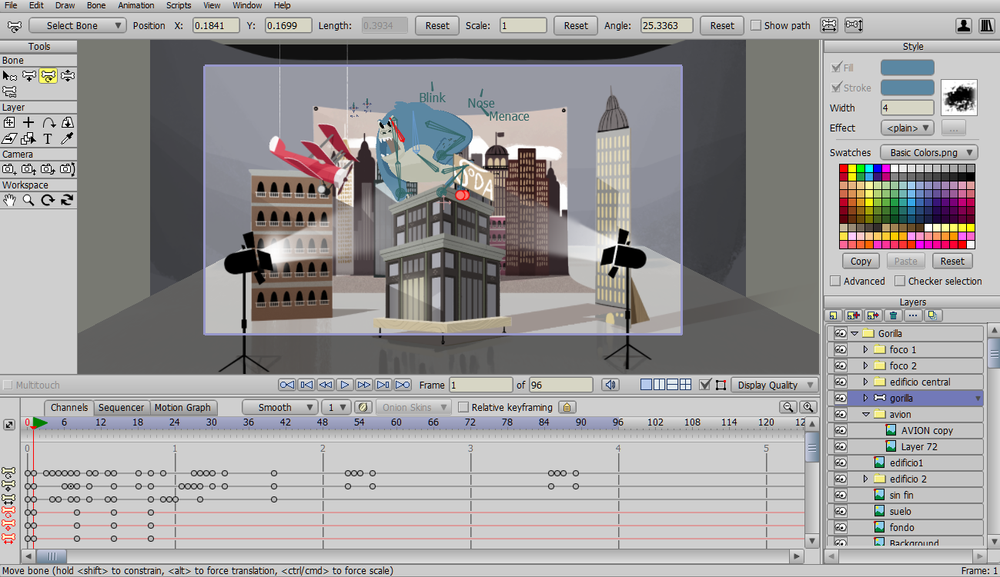The image size is (1000, 577).
Task: Hide the fondo layer
Action: 840,527
